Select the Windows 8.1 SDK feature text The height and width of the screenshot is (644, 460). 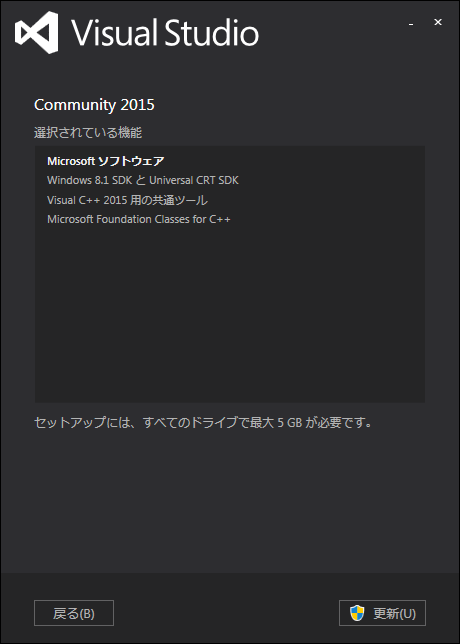pos(90,180)
